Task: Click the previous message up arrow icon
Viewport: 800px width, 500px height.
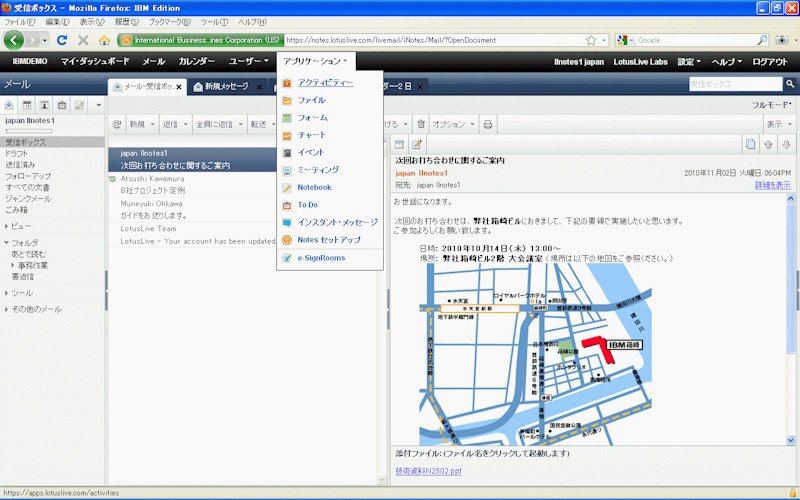Action: pos(768,144)
